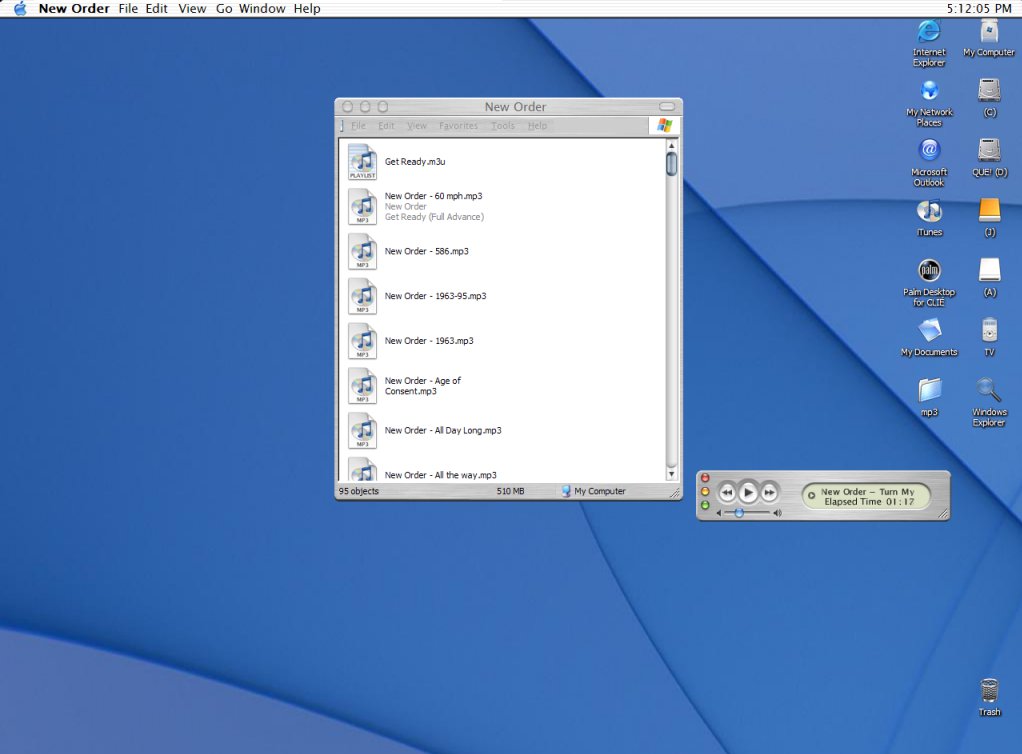Select the Age of Consent.mp3 file icon
The width and height of the screenshot is (1022, 754).
pyautogui.click(x=362, y=386)
